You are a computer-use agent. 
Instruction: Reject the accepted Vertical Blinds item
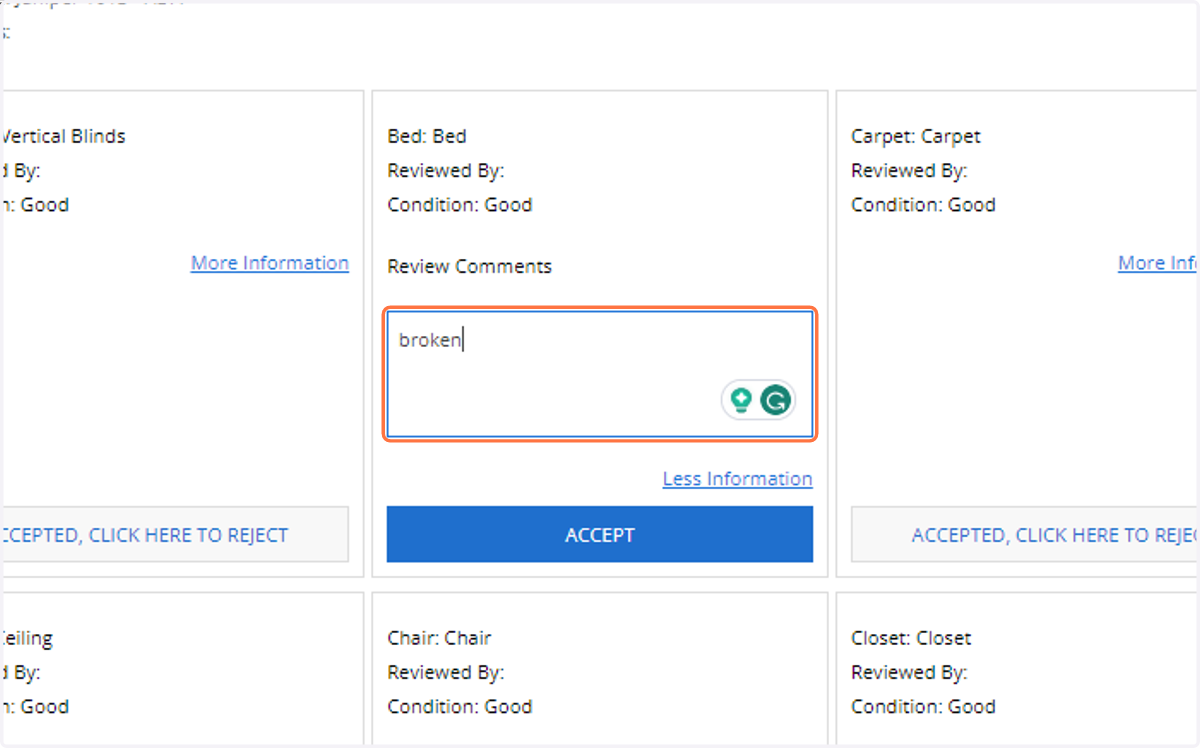175,535
